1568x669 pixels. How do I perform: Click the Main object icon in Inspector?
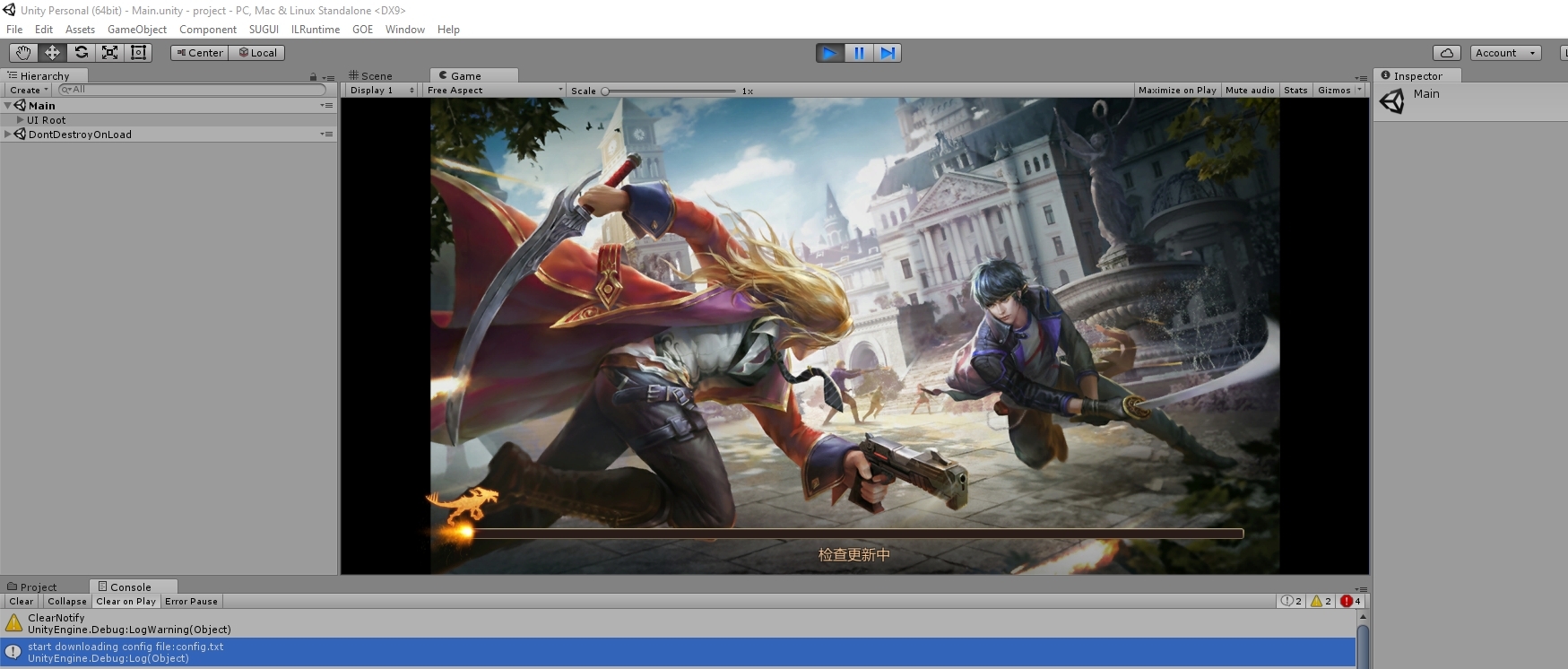click(1392, 100)
